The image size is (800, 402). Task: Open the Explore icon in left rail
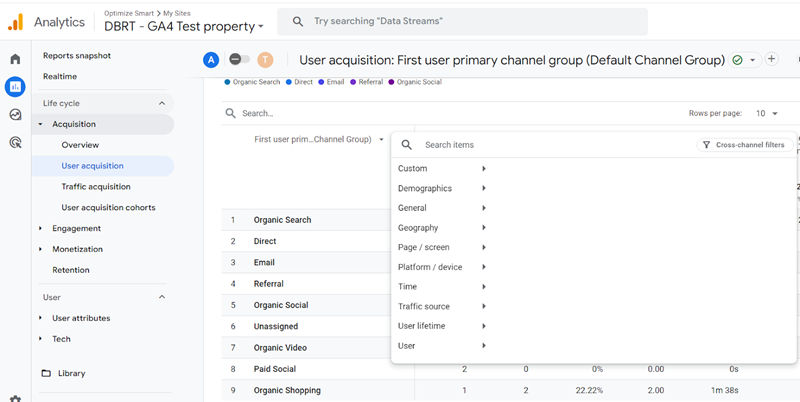click(x=15, y=115)
